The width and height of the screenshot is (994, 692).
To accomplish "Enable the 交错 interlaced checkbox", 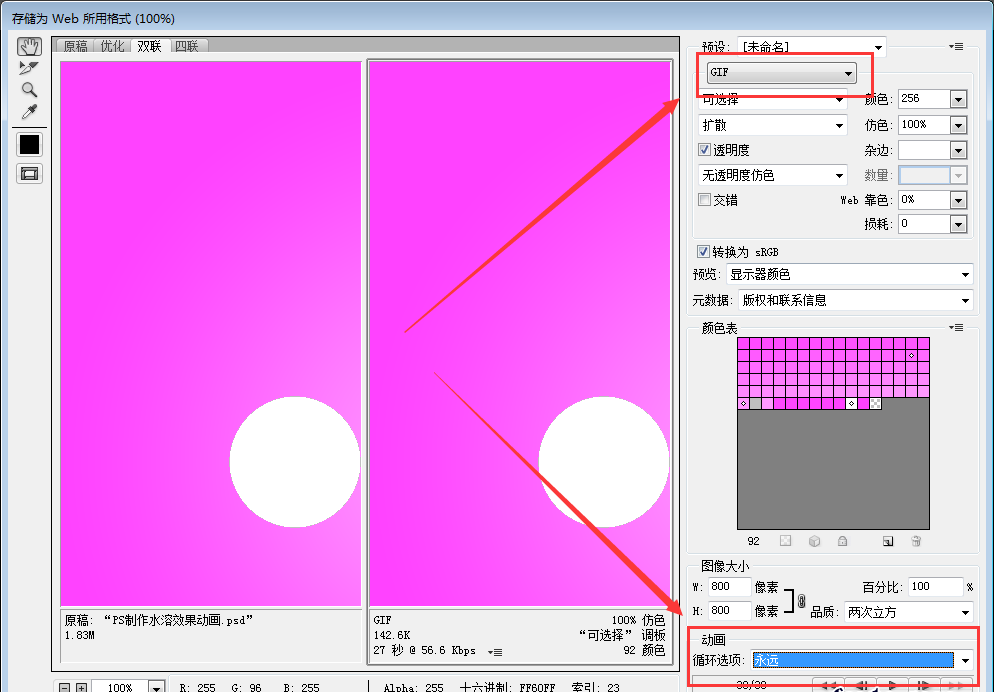I will click(x=703, y=200).
